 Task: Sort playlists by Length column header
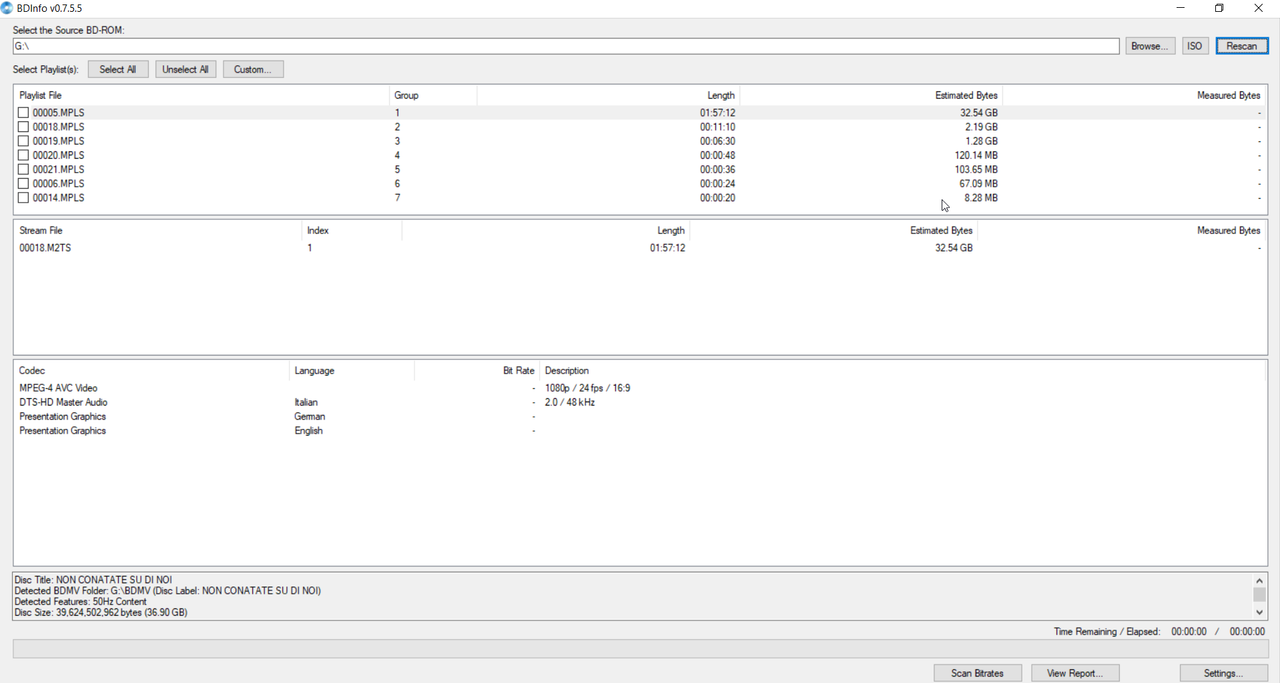pyautogui.click(x=608, y=95)
